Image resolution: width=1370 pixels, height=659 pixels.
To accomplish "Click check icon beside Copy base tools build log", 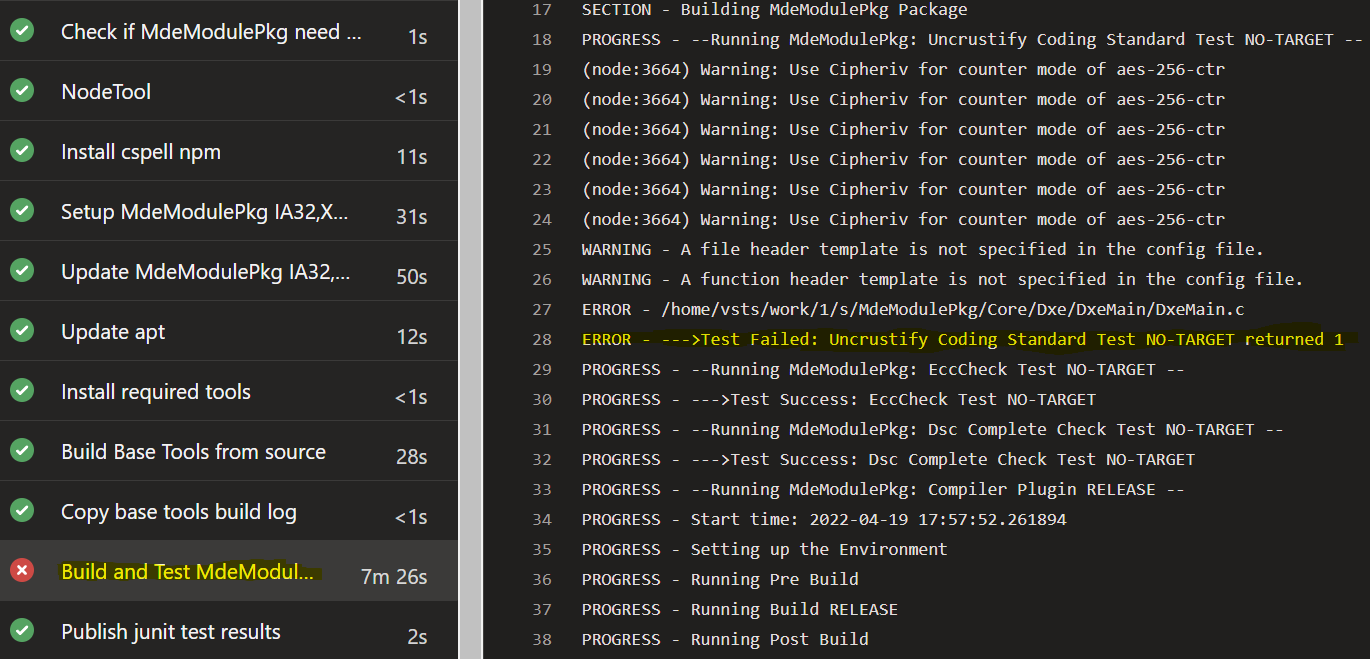I will (x=22, y=511).
